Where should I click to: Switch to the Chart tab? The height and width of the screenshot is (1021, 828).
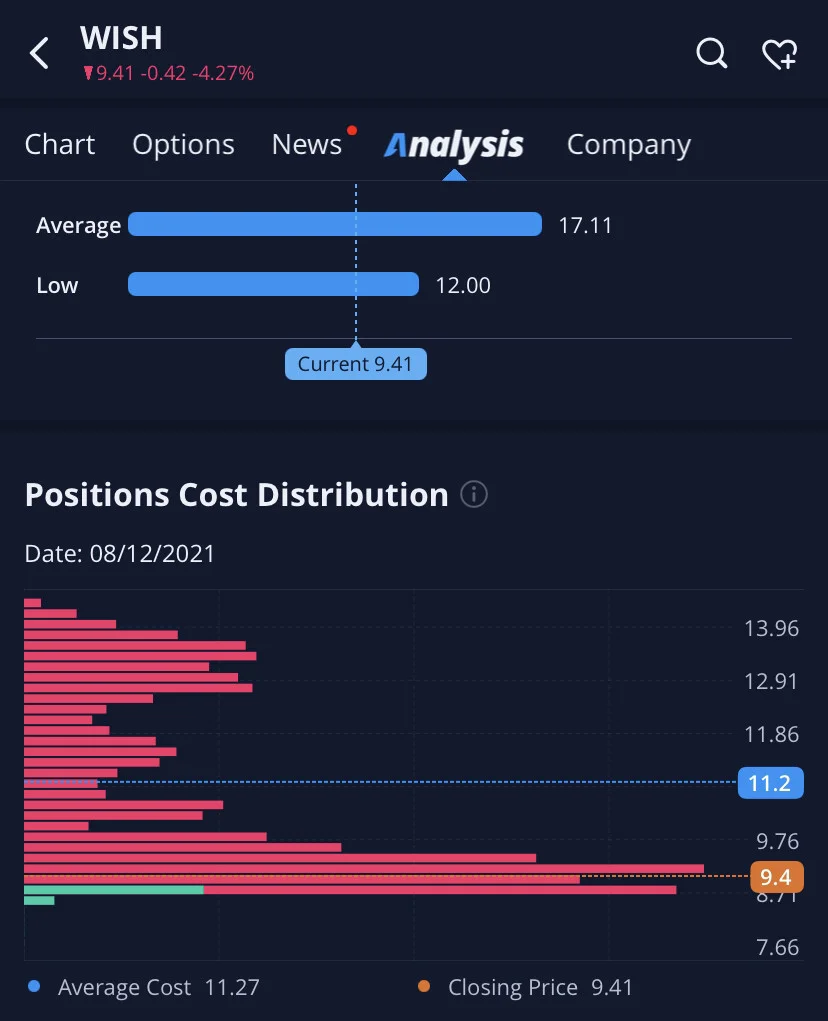[60, 144]
